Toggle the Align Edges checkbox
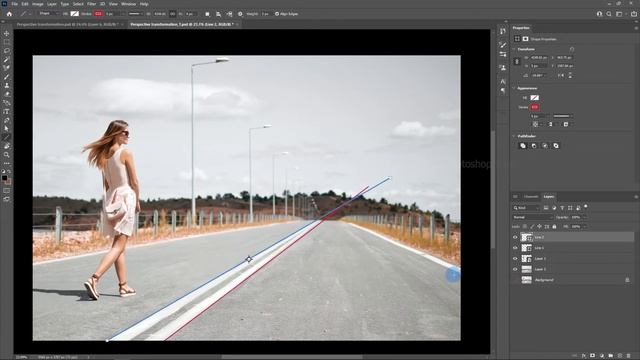 click(x=277, y=14)
